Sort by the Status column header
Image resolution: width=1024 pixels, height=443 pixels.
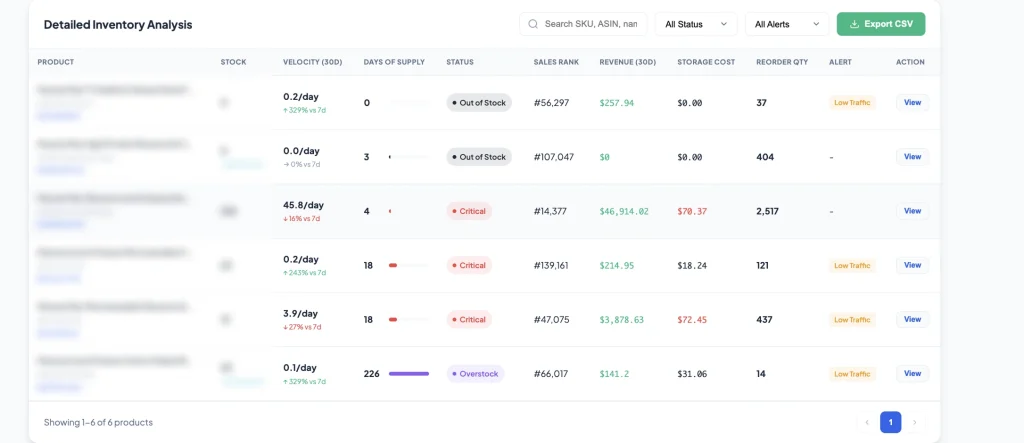click(x=460, y=62)
